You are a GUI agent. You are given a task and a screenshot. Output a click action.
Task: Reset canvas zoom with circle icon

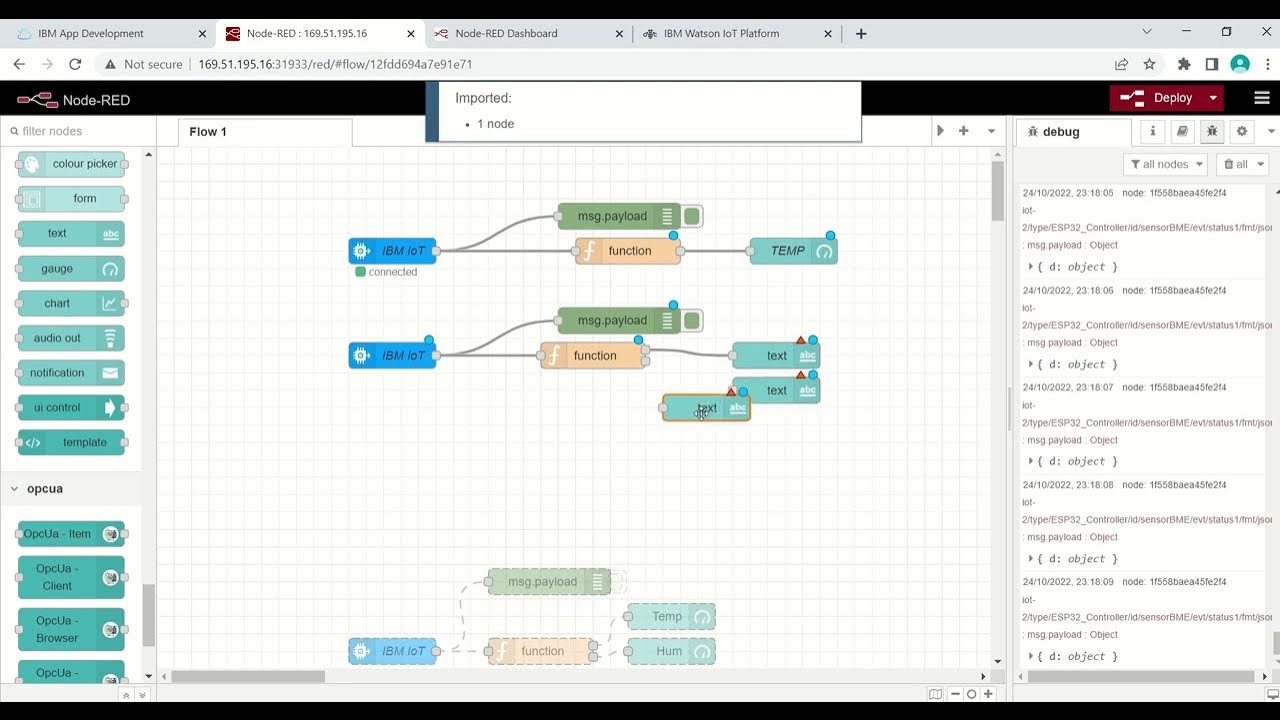point(971,694)
